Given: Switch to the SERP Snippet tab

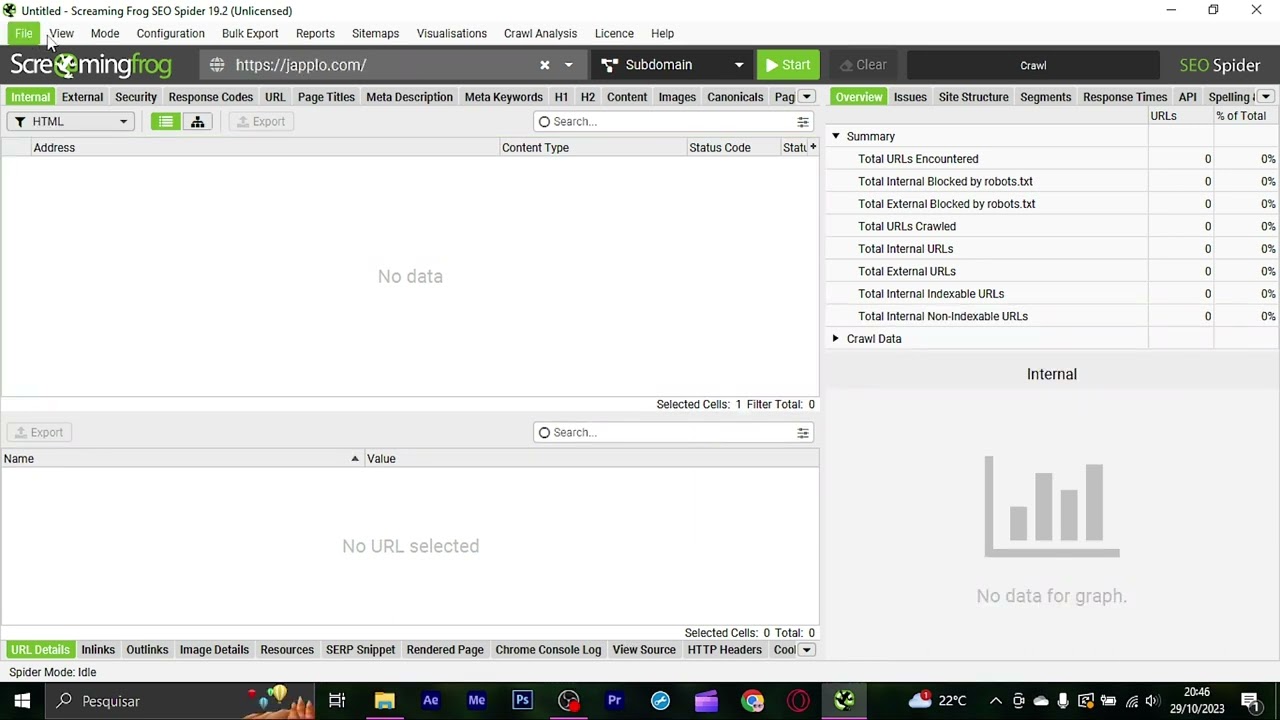Looking at the screenshot, I should click(360, 650).
